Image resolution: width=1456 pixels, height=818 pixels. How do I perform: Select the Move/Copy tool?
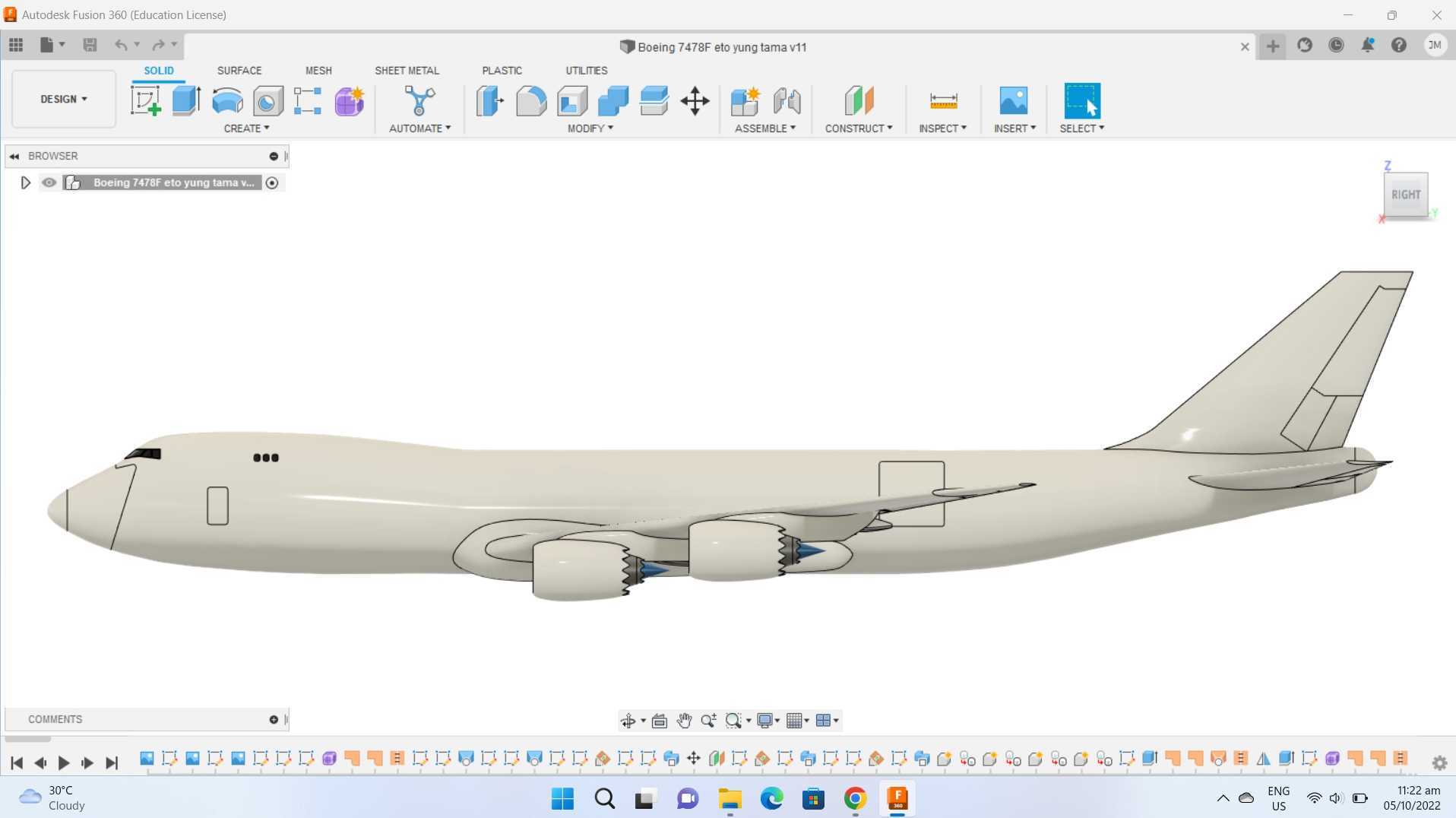click(x=695, y=100)
